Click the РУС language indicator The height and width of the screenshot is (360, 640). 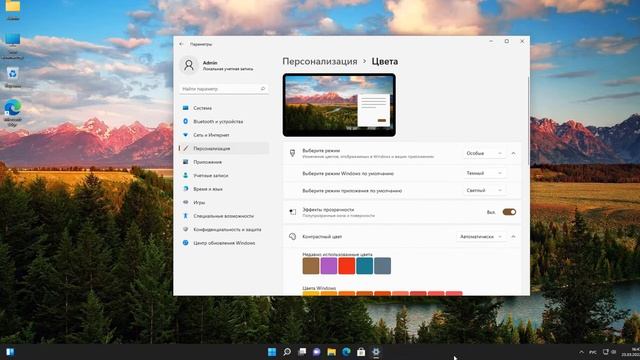(593, 352)
